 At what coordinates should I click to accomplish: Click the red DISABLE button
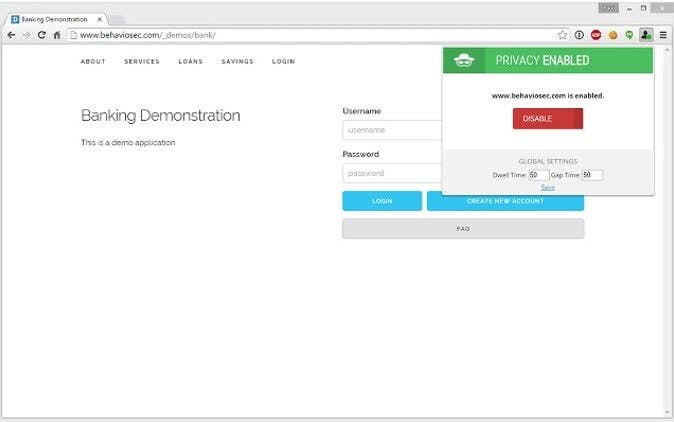pos(548,119)
